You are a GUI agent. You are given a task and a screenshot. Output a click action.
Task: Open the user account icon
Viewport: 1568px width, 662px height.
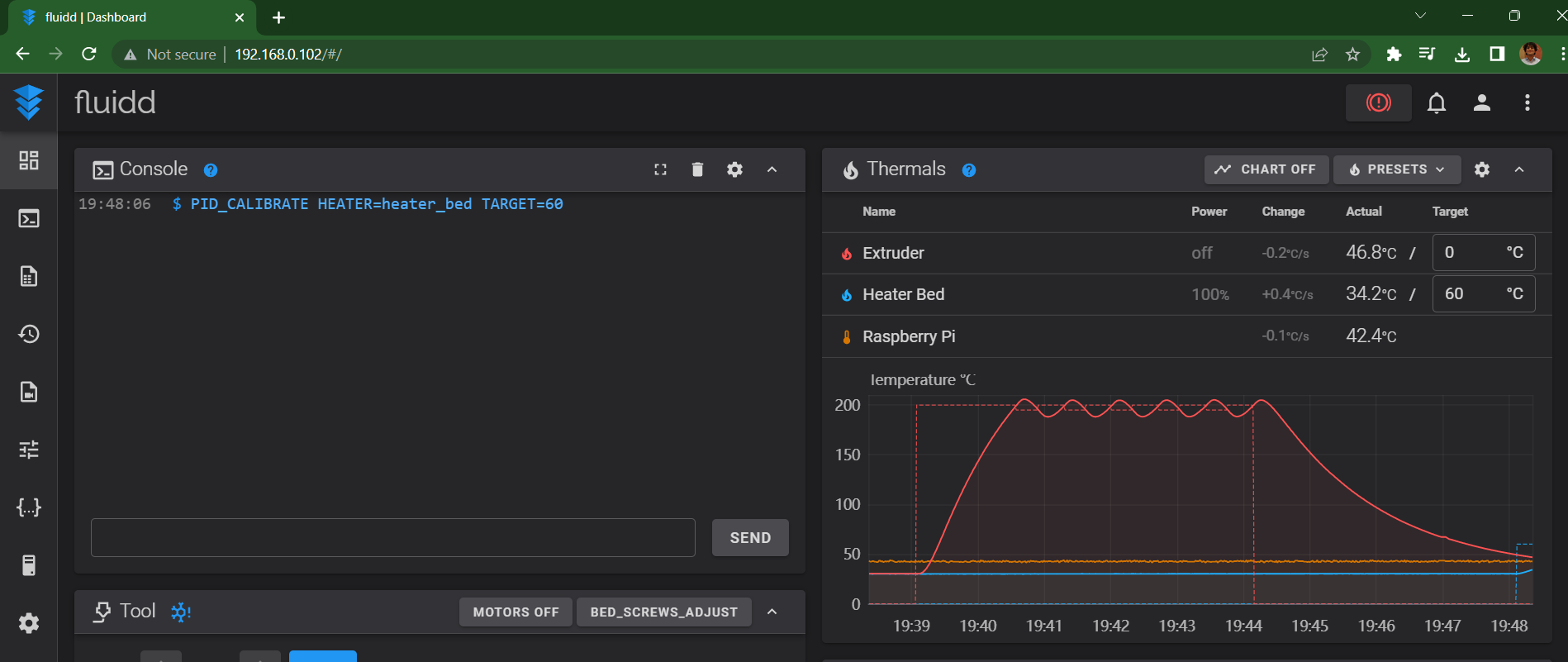tap(1482, 102)
